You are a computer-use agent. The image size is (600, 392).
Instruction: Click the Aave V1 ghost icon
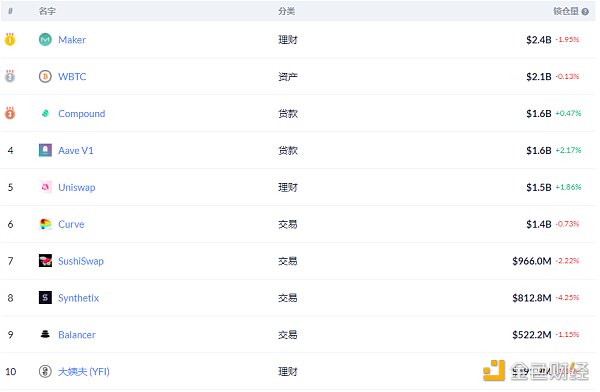coord(45,150)
